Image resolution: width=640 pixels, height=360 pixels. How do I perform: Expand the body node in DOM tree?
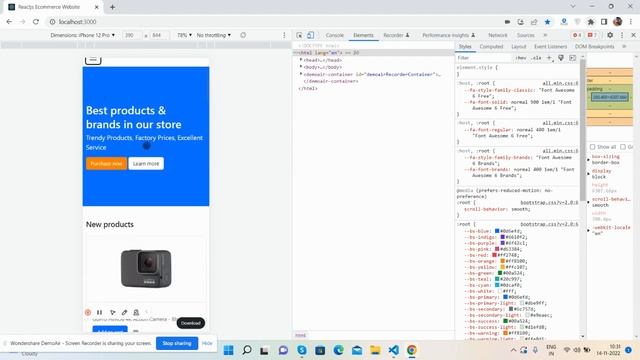pyautogui.click(x=301, y=67)
